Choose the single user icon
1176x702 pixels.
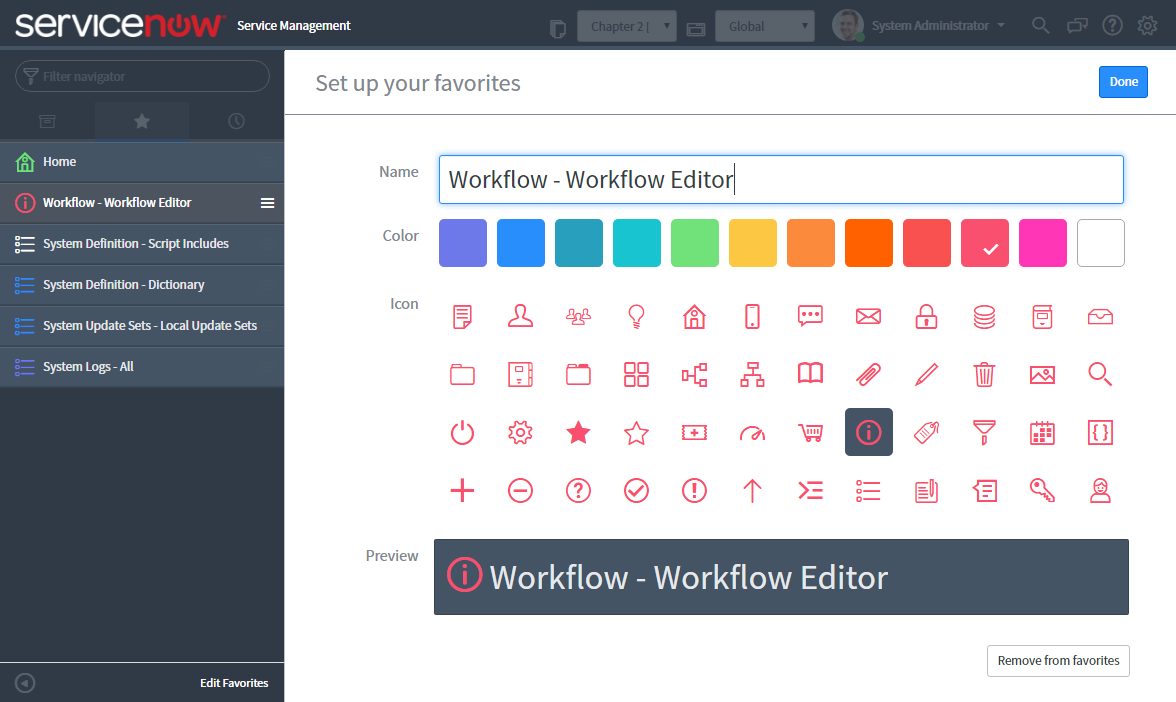[520, 316]
